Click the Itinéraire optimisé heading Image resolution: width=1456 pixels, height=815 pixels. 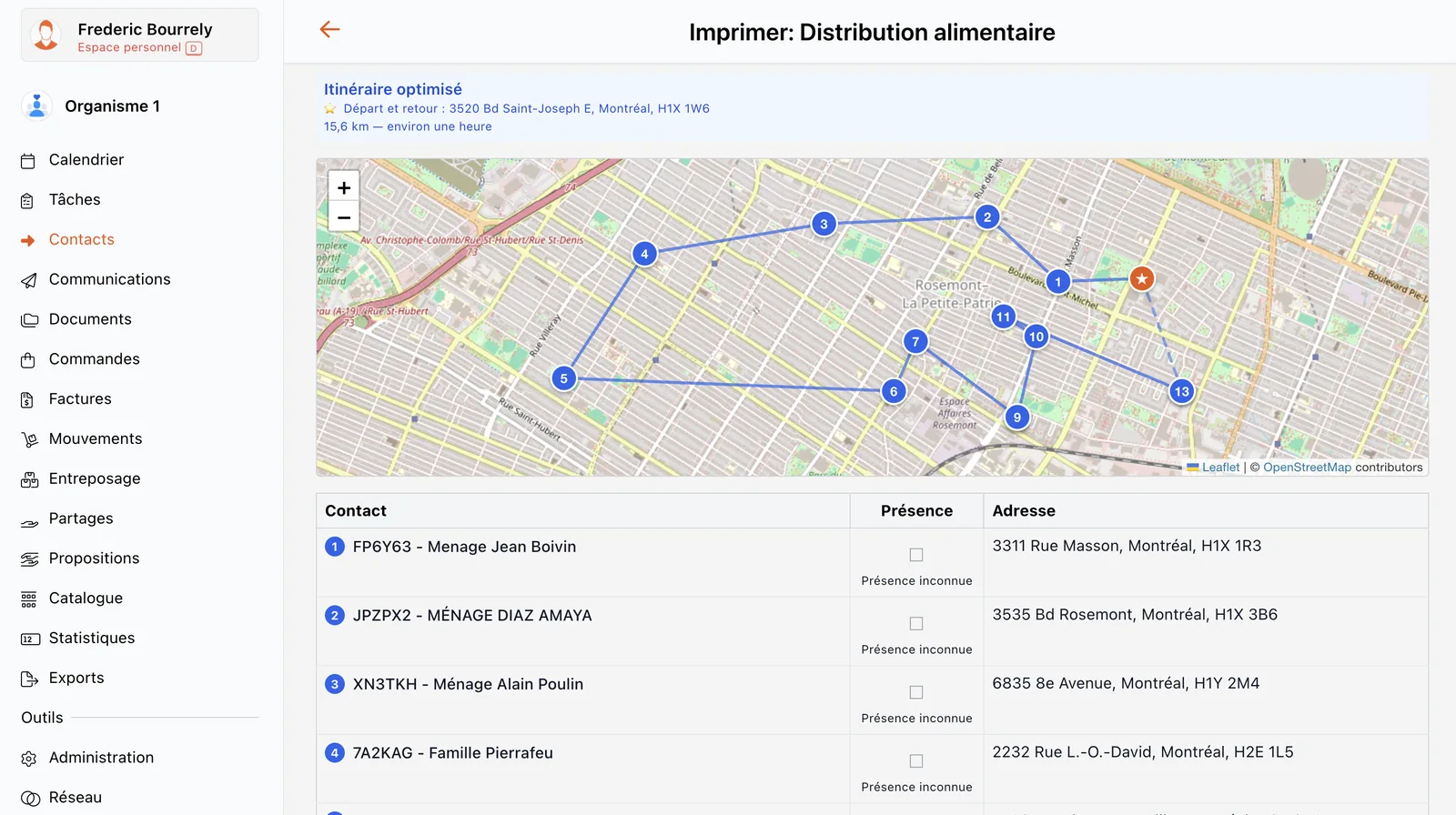[393, 89]
